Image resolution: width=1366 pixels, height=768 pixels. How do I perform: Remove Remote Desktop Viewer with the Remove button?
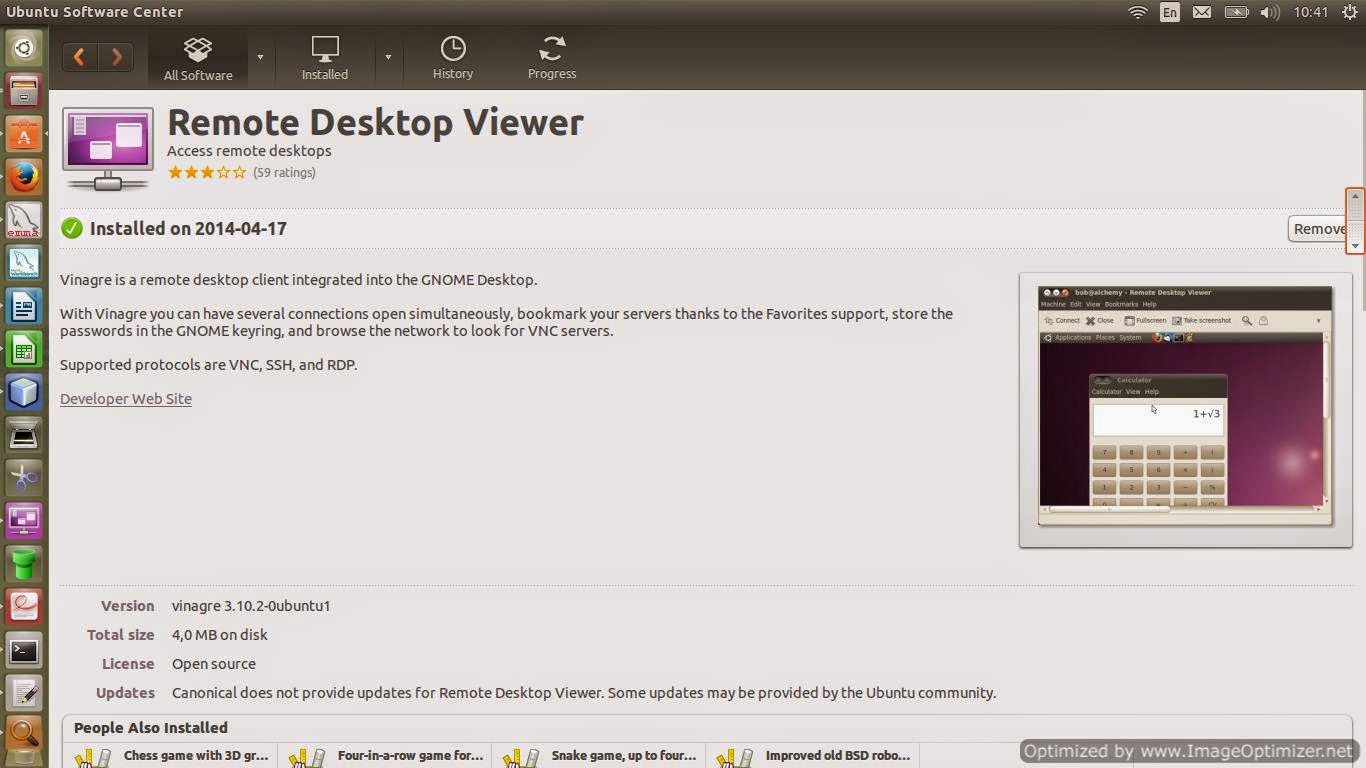pyautogui.click(x=1319, y=229)
